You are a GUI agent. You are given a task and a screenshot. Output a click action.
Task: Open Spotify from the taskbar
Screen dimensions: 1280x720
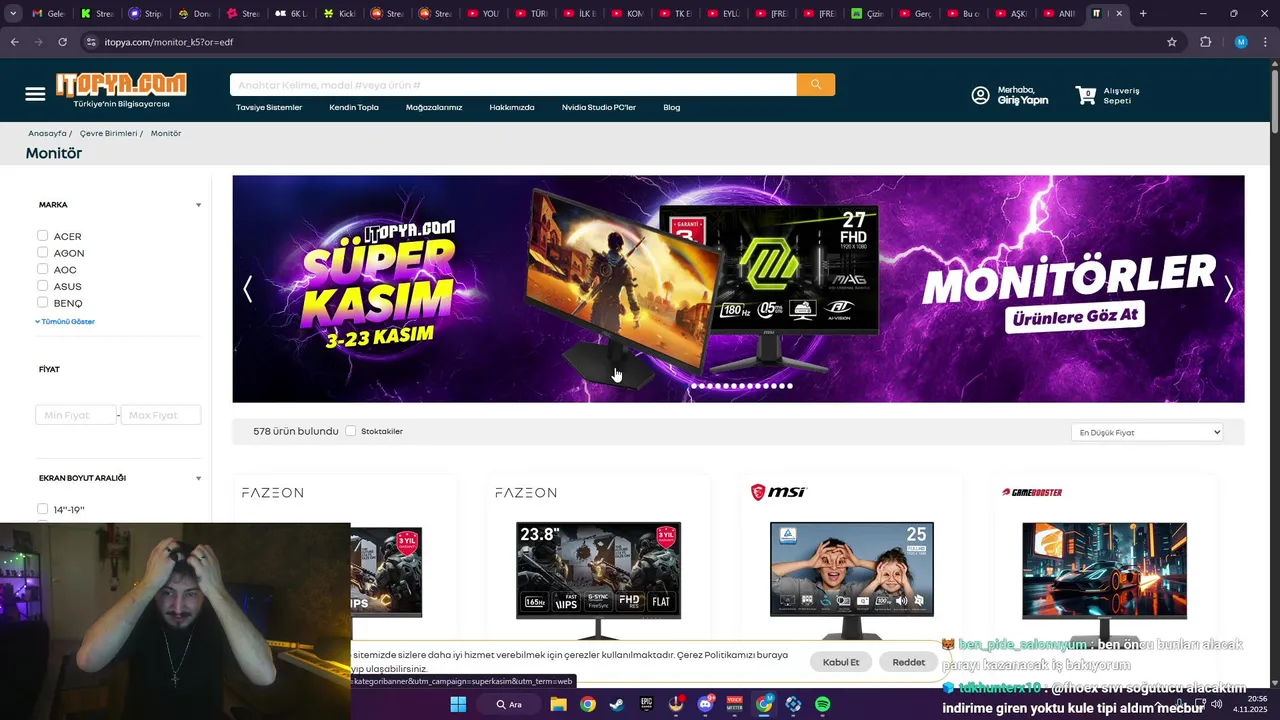click(822, 704)
